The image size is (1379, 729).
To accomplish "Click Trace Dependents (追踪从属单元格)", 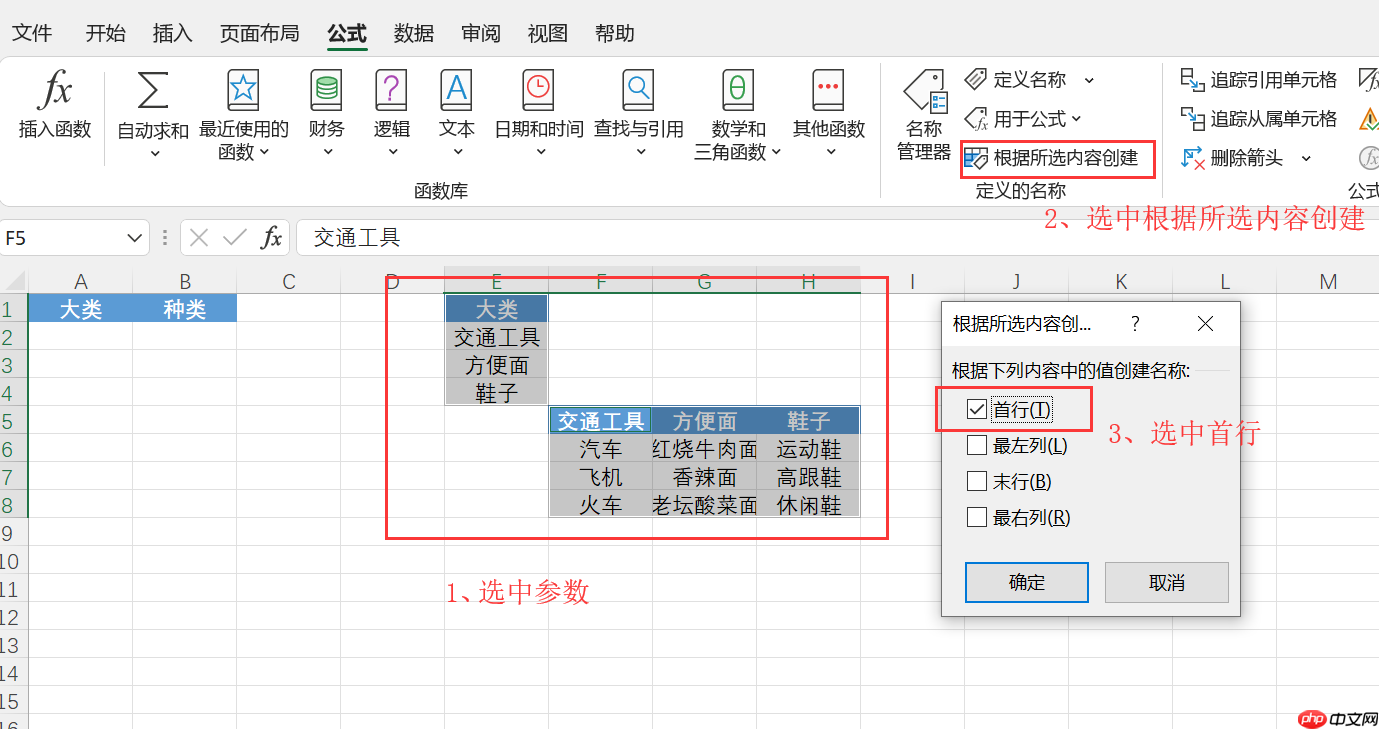I will (x=1258, y=119).
